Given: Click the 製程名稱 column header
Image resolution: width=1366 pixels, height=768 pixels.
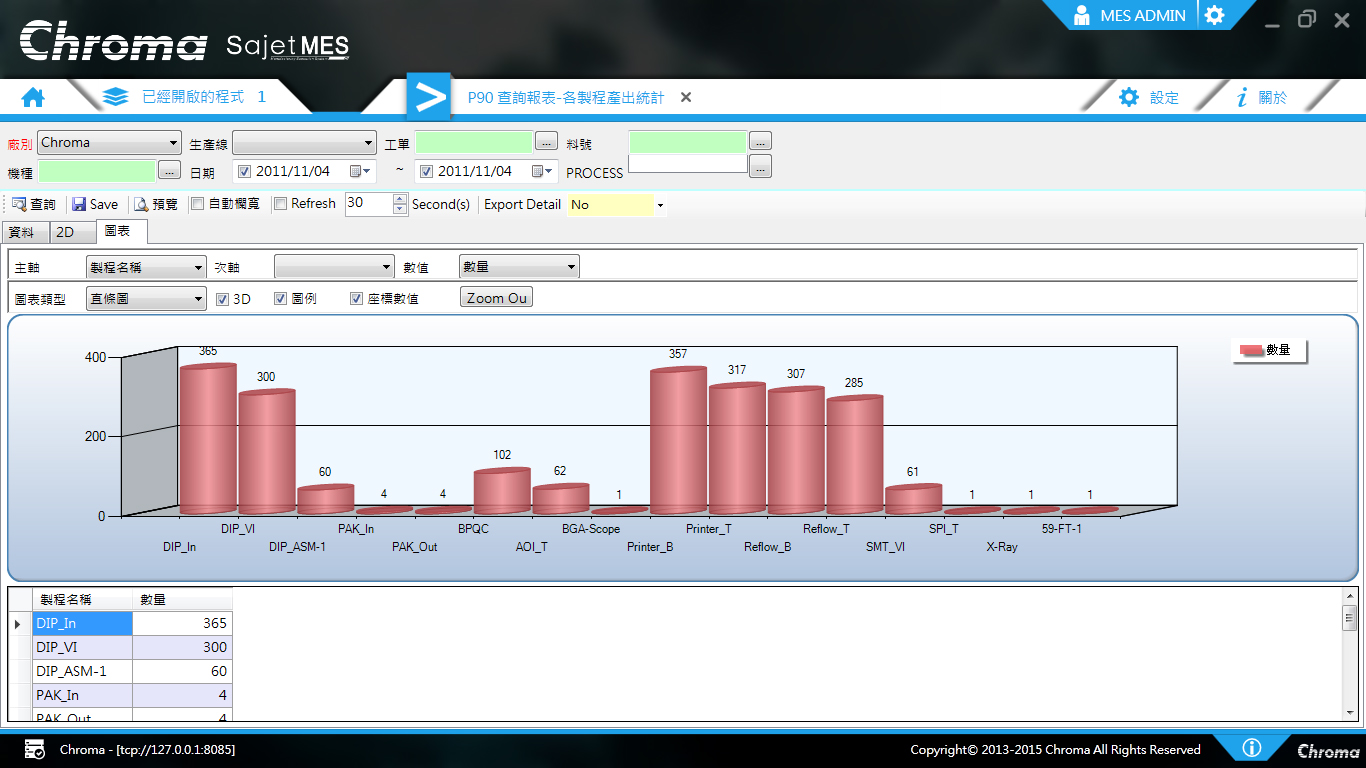Looking at the screenshot, I should 82,599.
